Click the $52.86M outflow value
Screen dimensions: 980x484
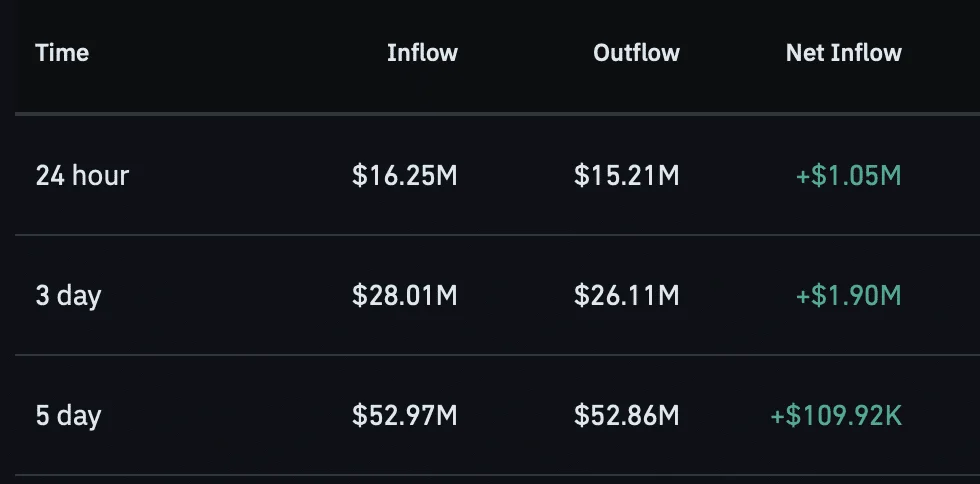pos(626,416)
